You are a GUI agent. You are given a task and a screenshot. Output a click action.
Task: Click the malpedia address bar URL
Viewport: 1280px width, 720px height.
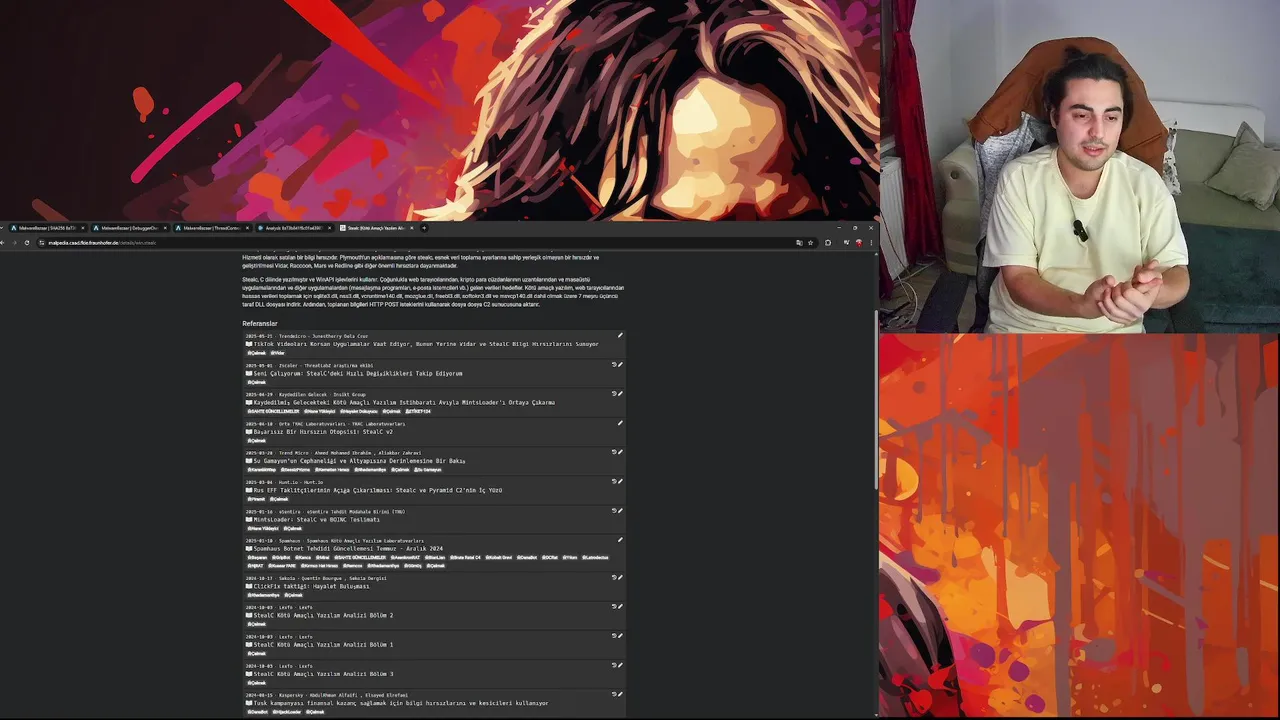pyautogui.click(x=102, y=243)
